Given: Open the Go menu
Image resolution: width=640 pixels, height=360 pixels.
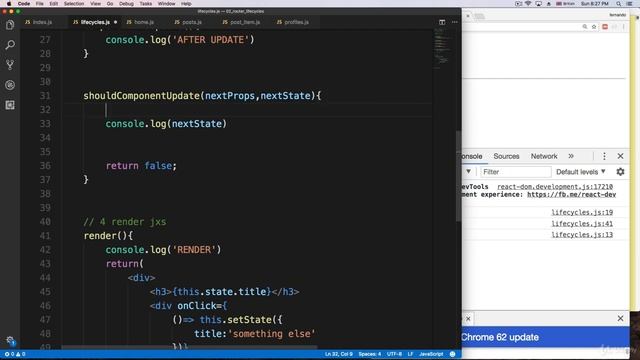Looking at the screenshot, I should (110, 4).
